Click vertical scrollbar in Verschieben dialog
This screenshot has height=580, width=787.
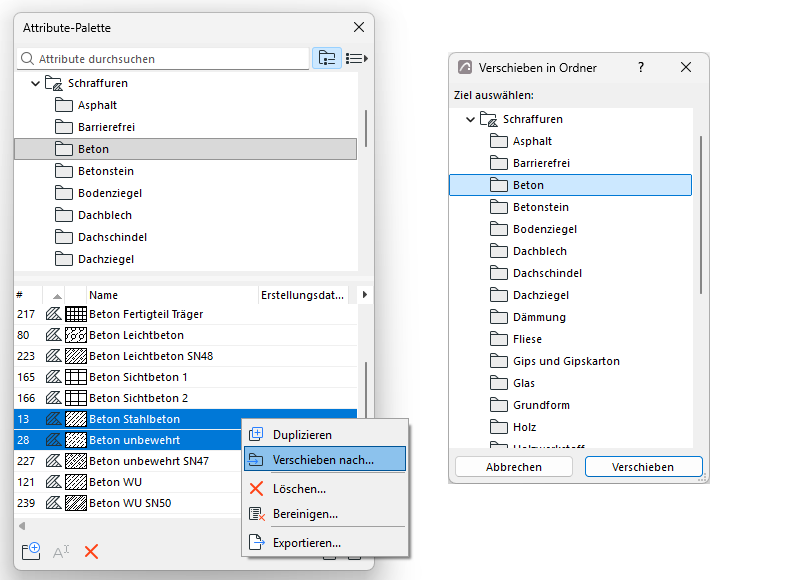[x=701, y=215]
